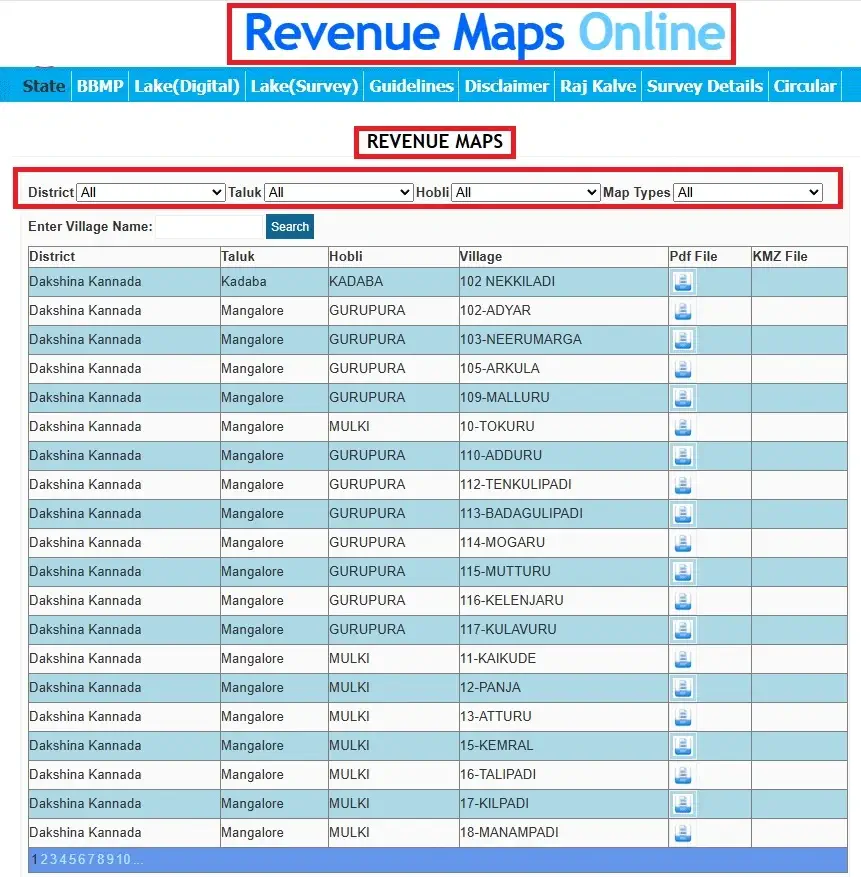Open results page 7
Image resolution: width=861 pixels, height=877 pixels.
click(x=90, y=859)
